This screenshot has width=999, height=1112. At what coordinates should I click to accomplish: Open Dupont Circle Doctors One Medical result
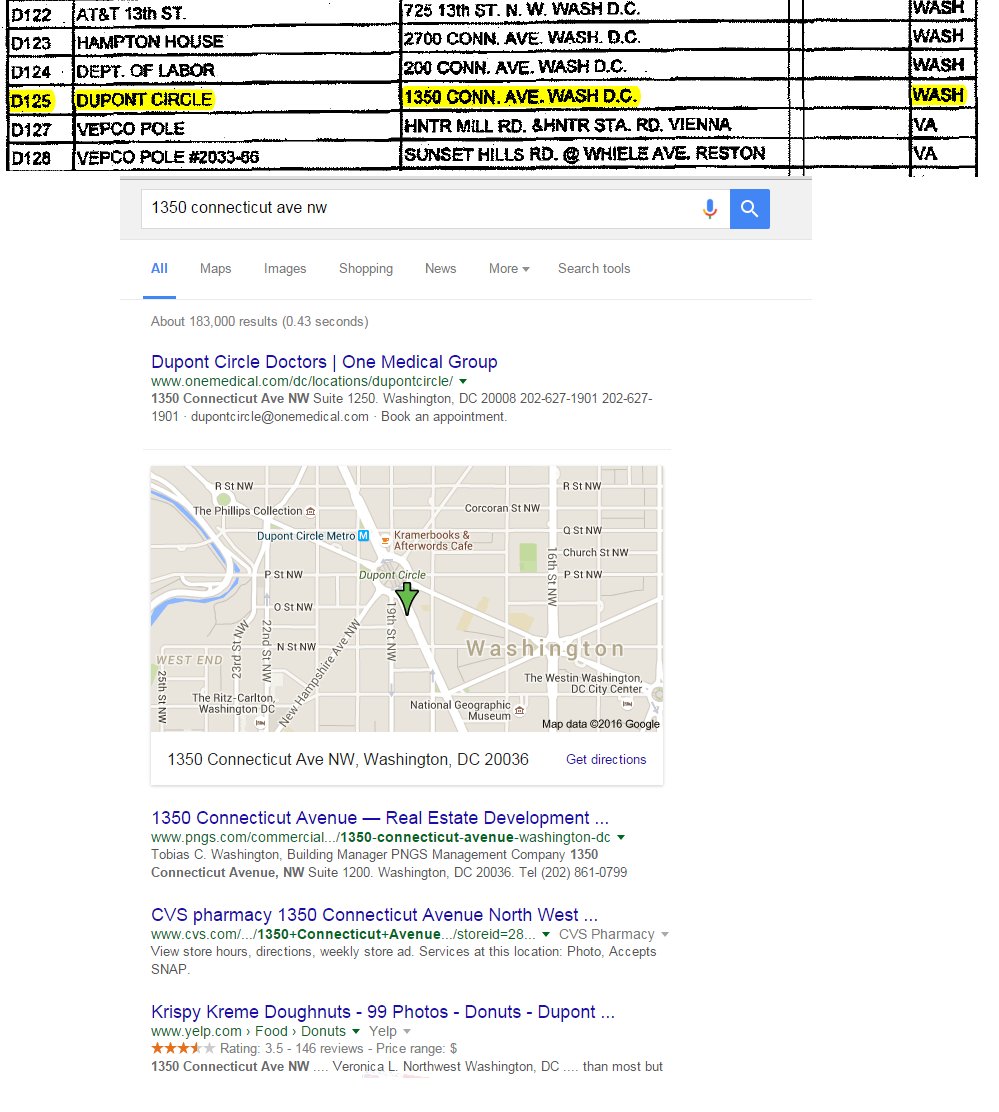pyautogui.click(x=324, y=362)
